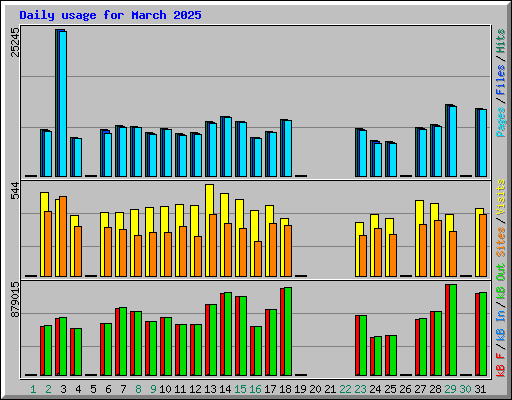Click the 25245 y-axis maximum label
This screenshot has height=400, width=512.
coord(15,42)
